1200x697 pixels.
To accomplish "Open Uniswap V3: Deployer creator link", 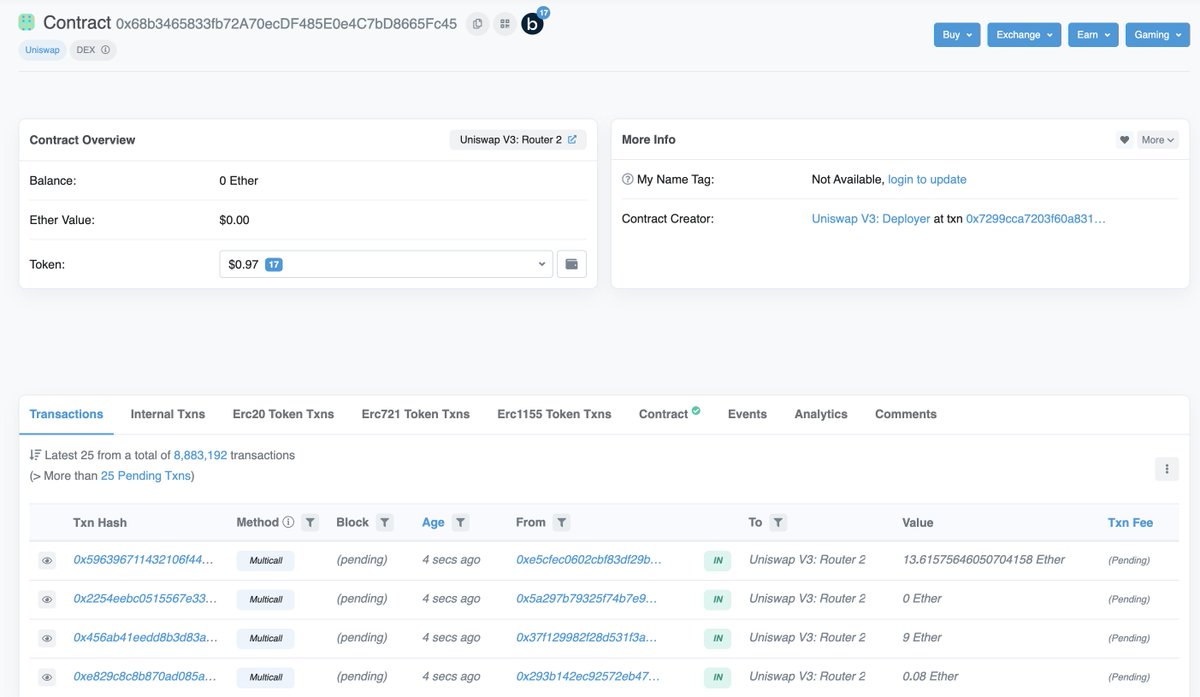I will click(x=871, y=218).
